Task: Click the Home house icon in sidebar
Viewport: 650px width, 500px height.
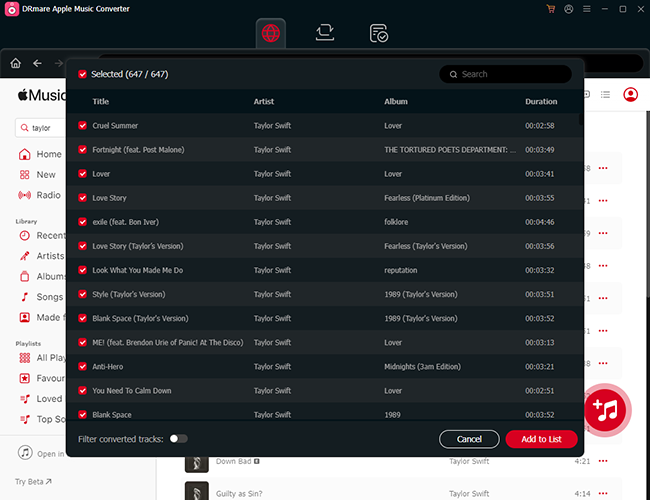Action: click(x=24, y=154)
